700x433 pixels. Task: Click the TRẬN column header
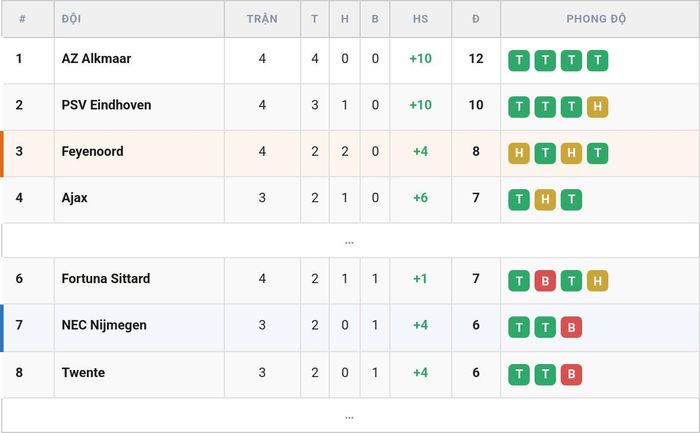(262, 19)
